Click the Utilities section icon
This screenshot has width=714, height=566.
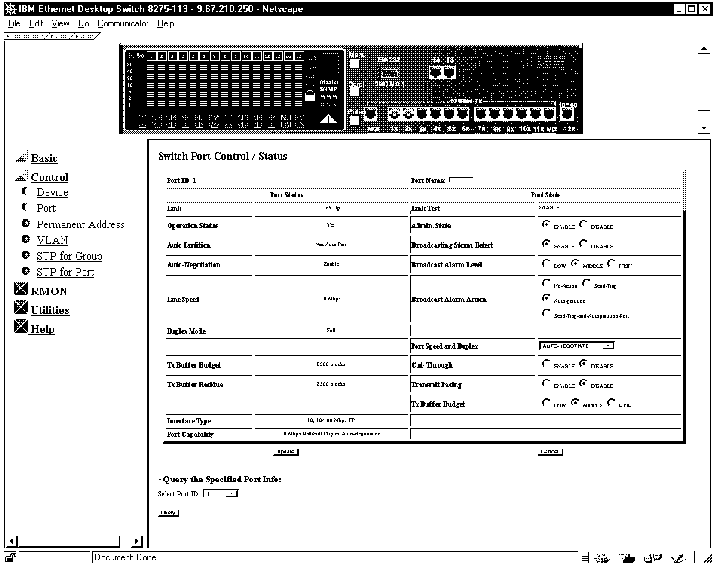pos(21,310)
